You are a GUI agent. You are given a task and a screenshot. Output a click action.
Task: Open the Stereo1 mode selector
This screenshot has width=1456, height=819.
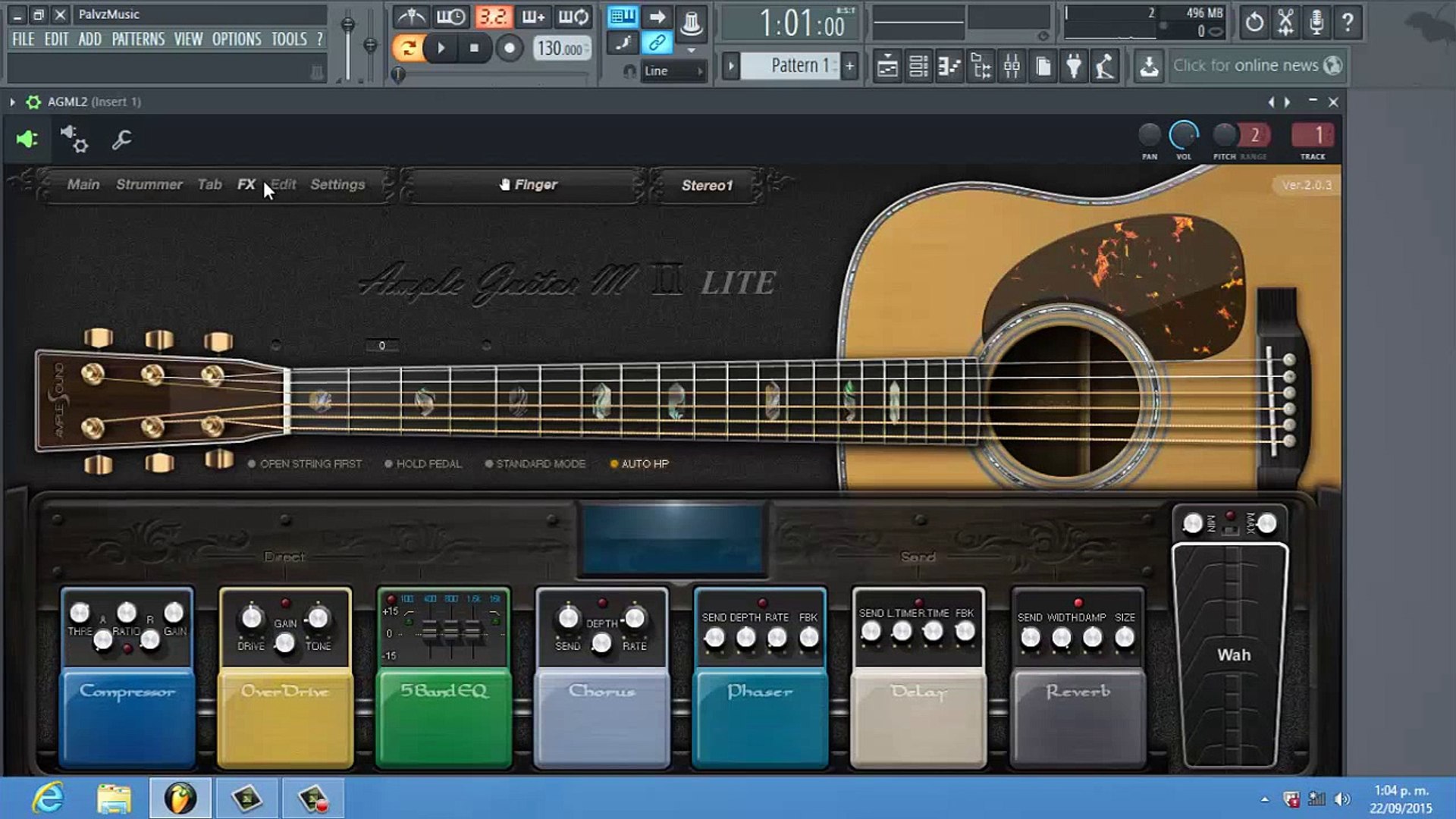(707, 186)
